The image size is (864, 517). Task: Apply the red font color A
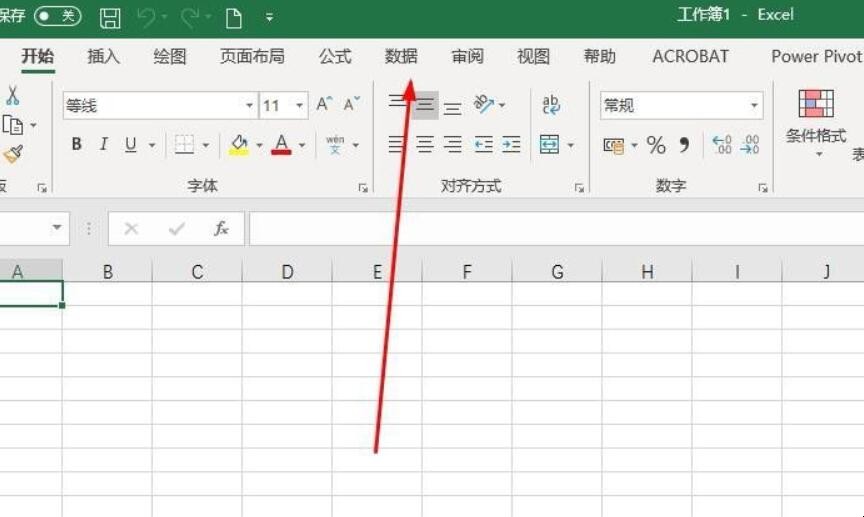pos(282,144)
